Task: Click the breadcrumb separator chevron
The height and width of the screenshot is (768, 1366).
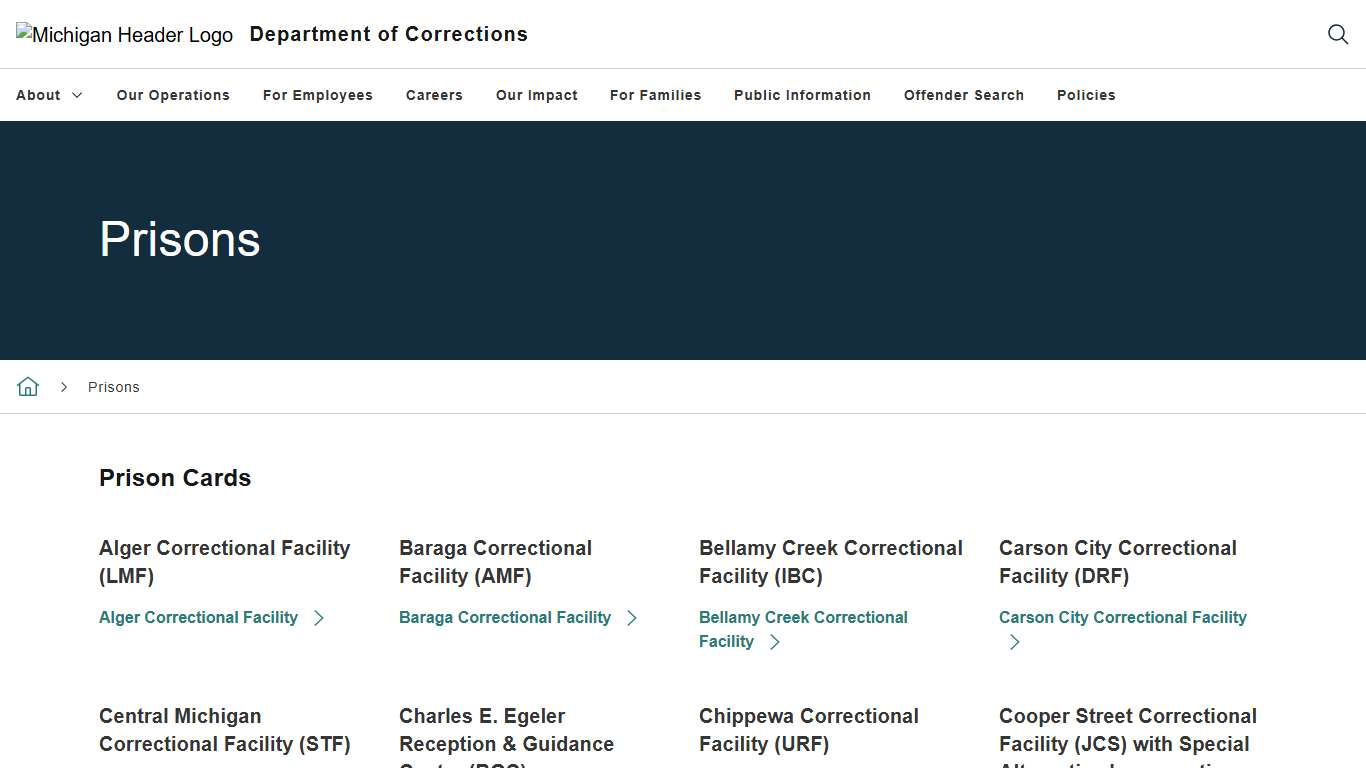Action: coord(64,387)
